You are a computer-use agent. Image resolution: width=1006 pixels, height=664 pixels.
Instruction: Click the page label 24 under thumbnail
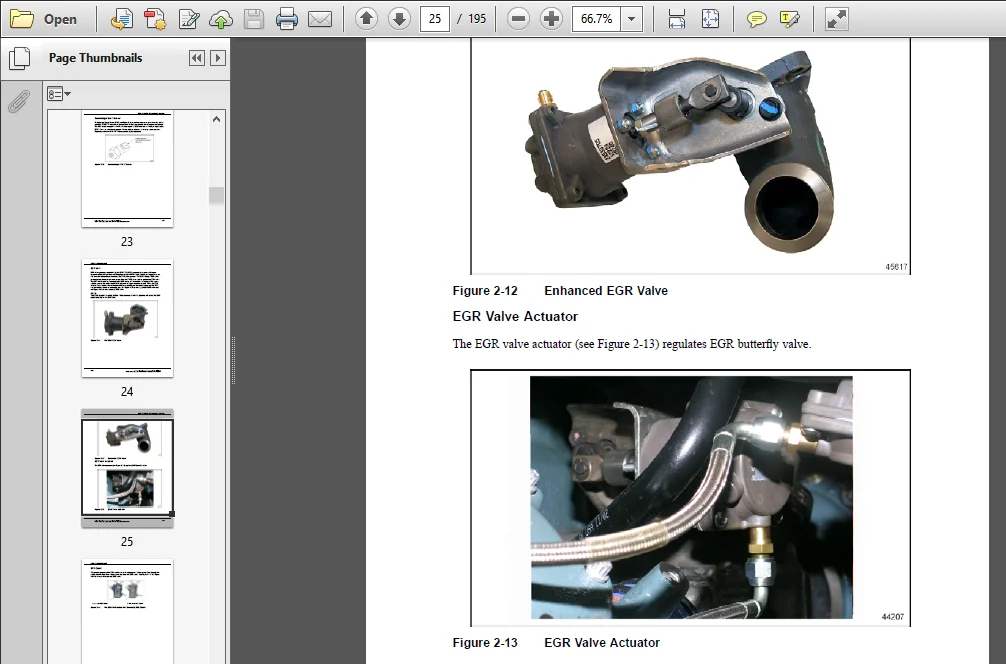tap(127, 391)
